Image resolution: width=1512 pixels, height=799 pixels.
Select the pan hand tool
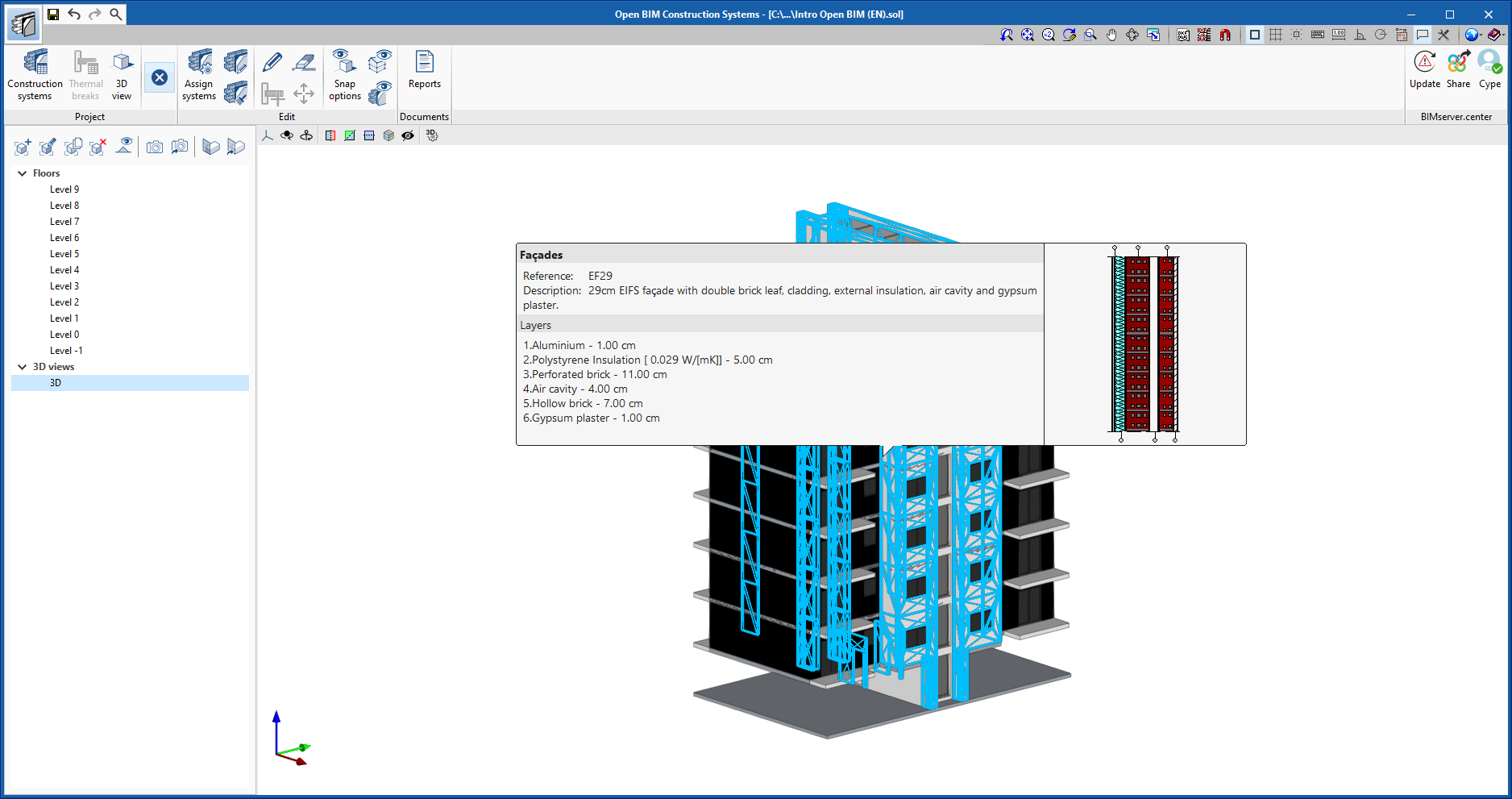(1111, 35)
